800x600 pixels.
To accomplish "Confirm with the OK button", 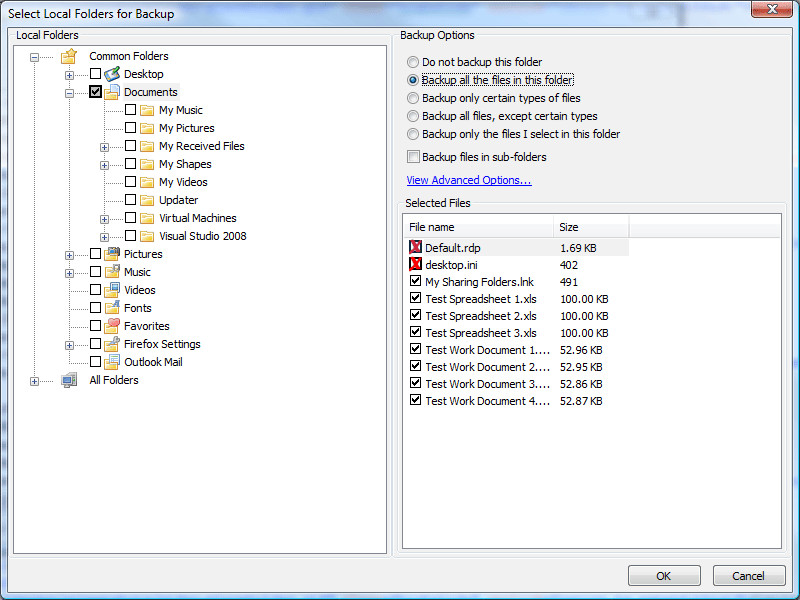I will 664,576.
